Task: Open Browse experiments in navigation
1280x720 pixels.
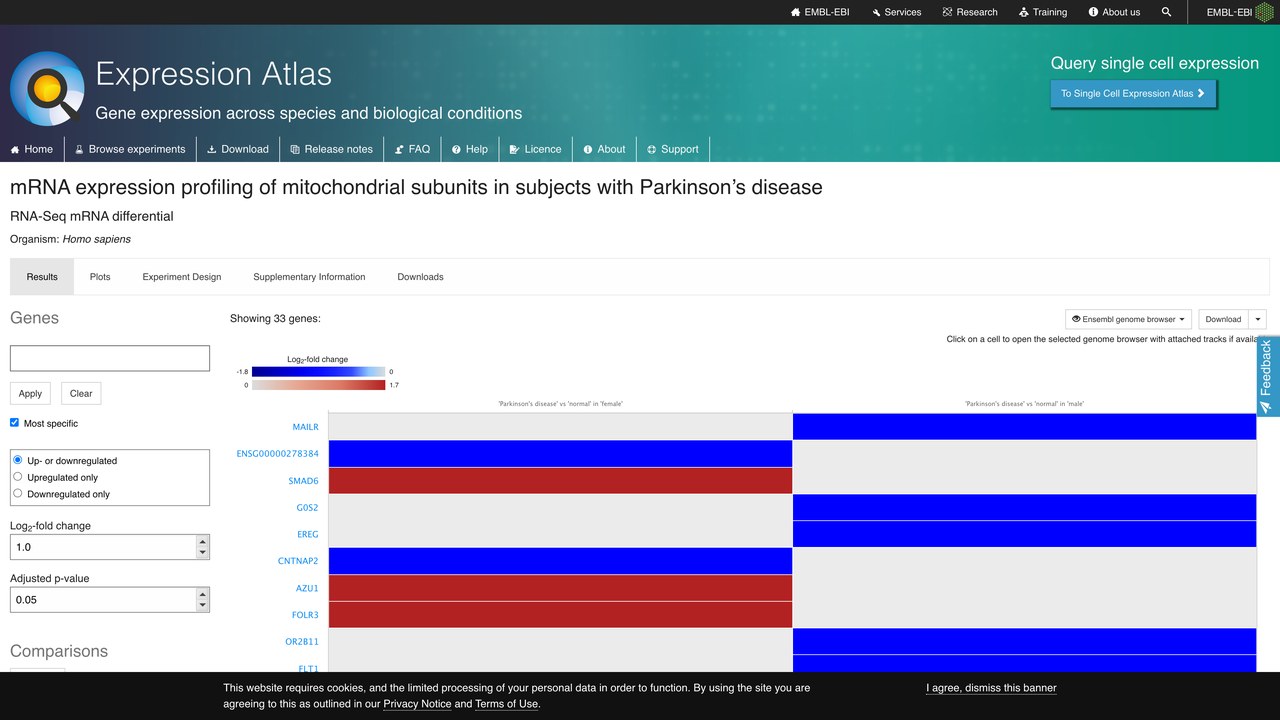Action: coord(131,149)
